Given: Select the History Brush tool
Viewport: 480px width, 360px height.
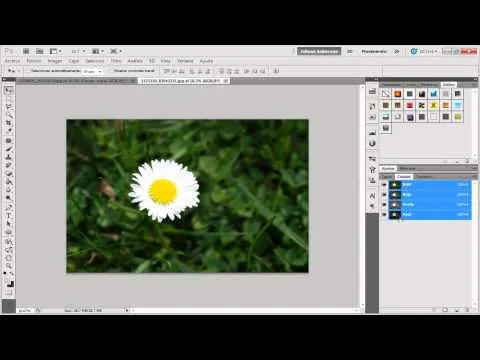Looking at the screenshot, I should point(9,165).
